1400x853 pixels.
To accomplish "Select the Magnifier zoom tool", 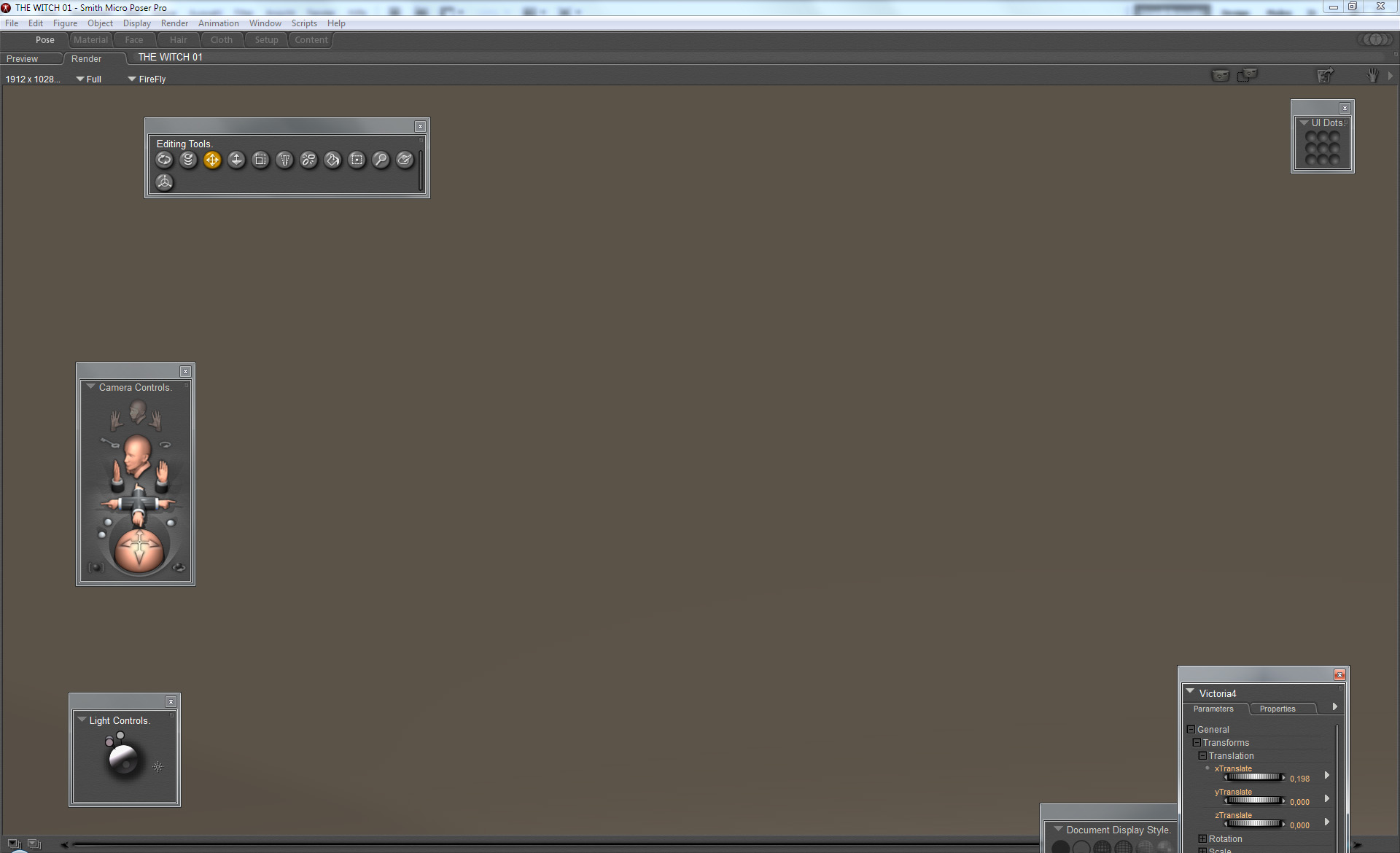I will click(x=381, y=160).
